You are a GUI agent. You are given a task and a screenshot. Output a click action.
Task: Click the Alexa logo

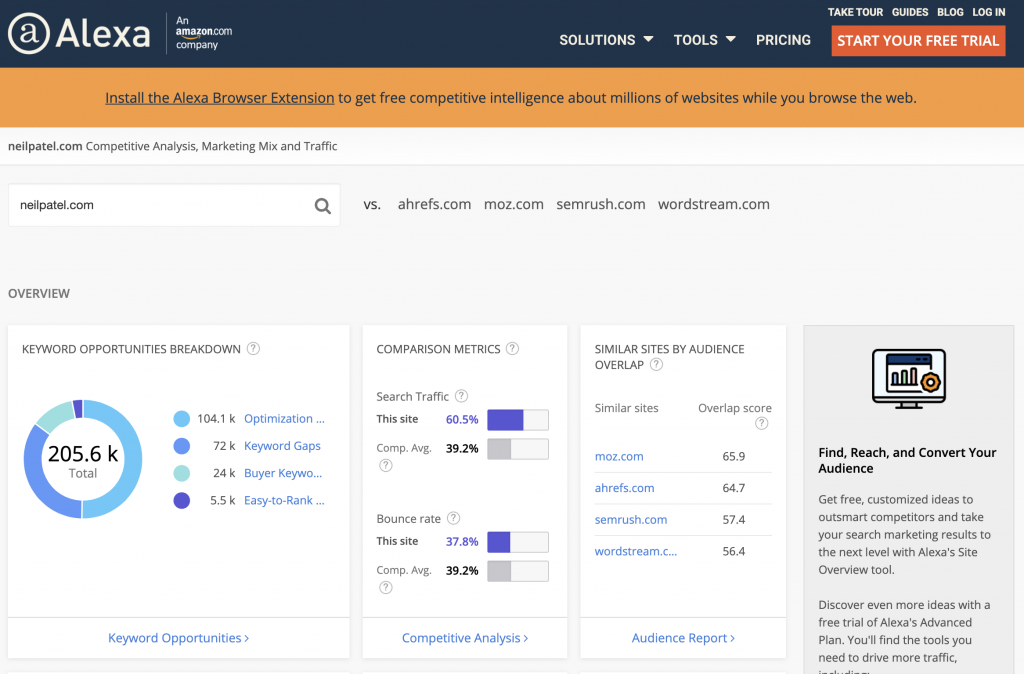[79, 33]
